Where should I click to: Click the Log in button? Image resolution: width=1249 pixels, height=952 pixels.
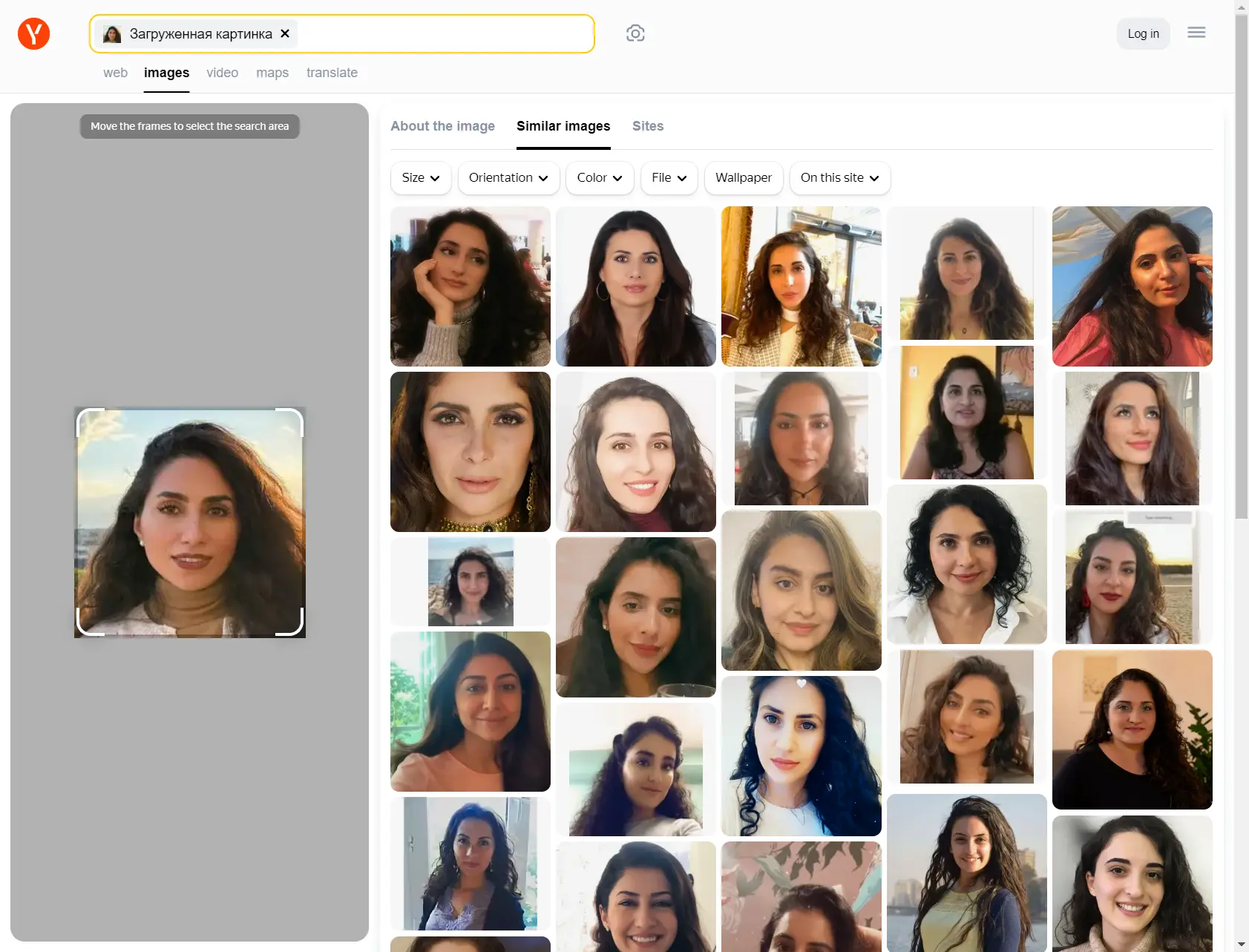[x=1143, y=33]
